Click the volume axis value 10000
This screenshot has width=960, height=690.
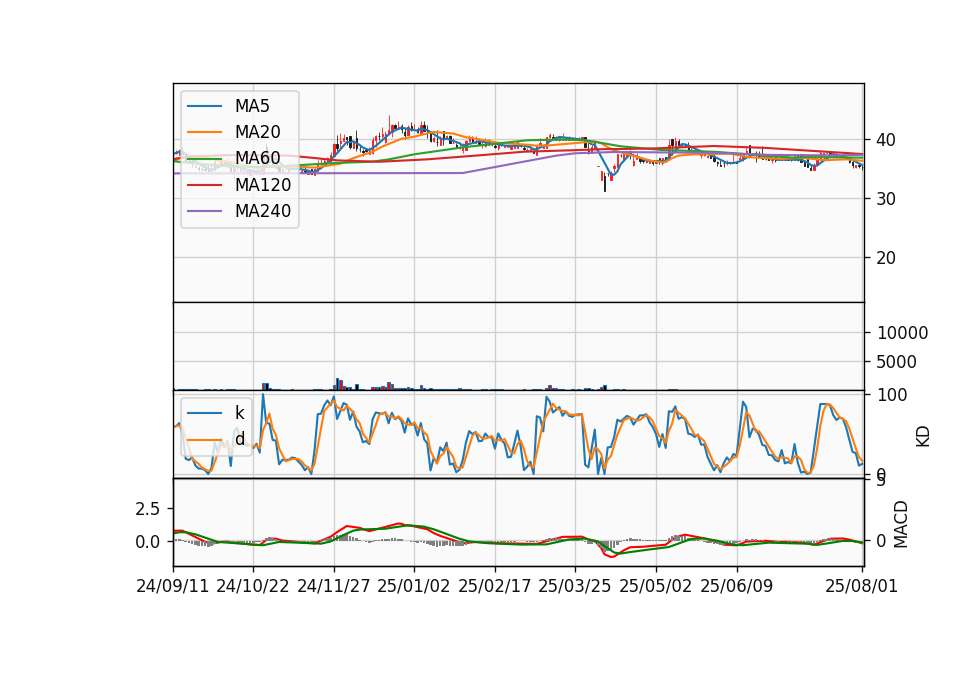pyautogui.click(x=902, y=333)
